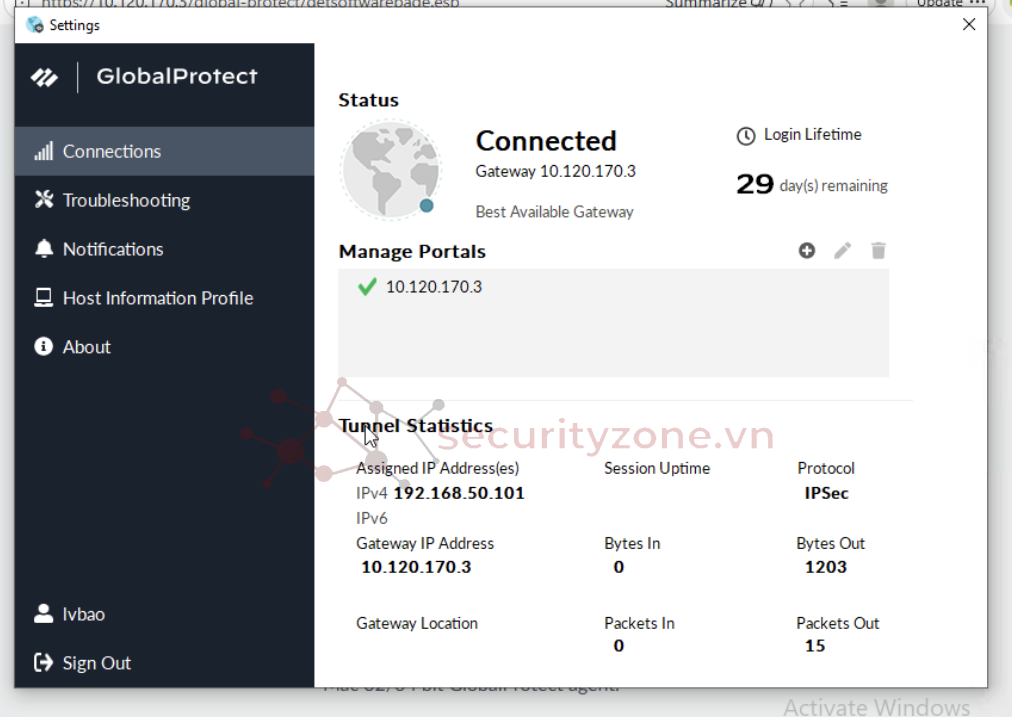
Task: Switch to Troubleshooting in the sidebar
Action: coord(126,201)
